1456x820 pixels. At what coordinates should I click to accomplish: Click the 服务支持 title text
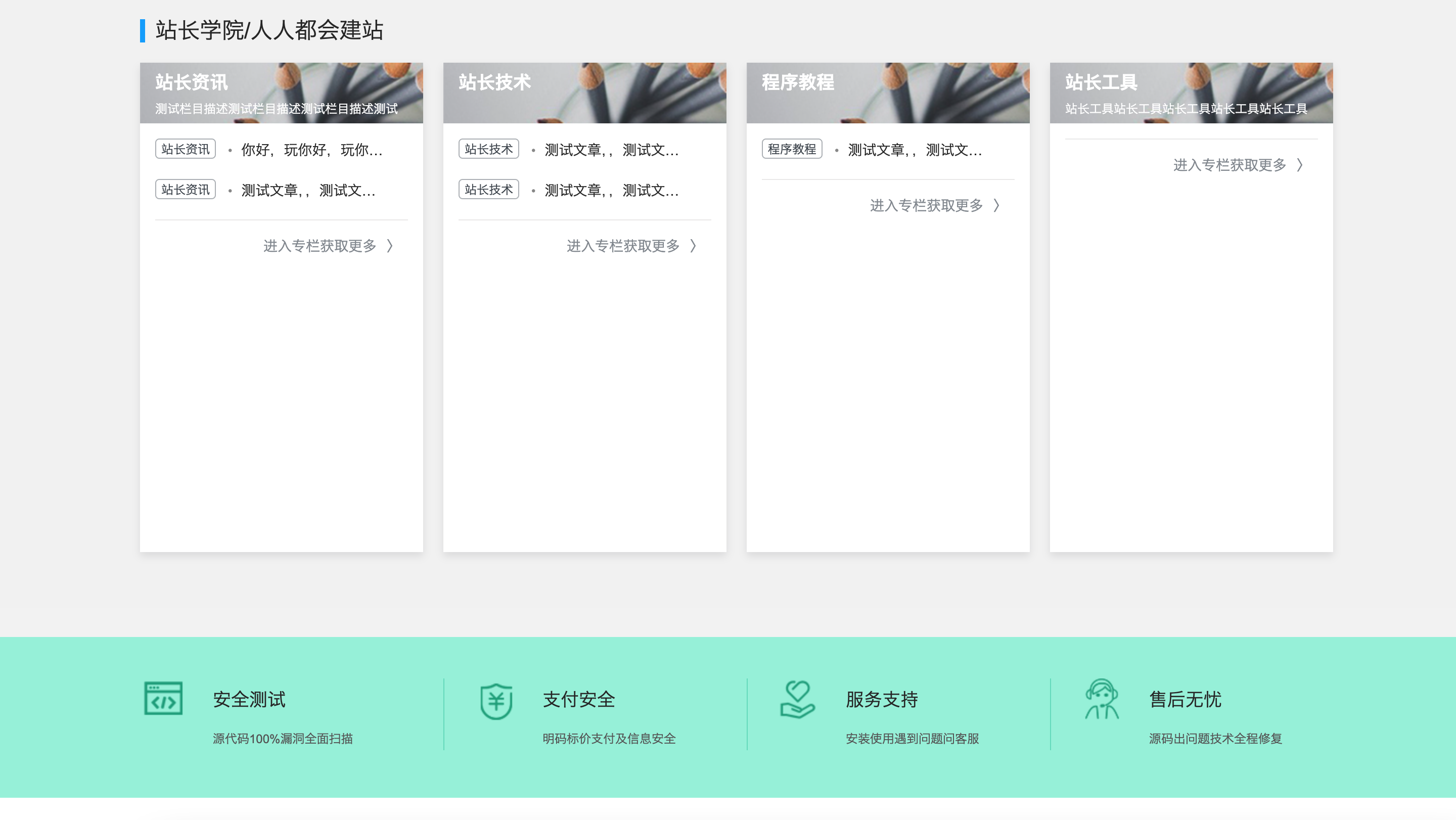point(882,700)
